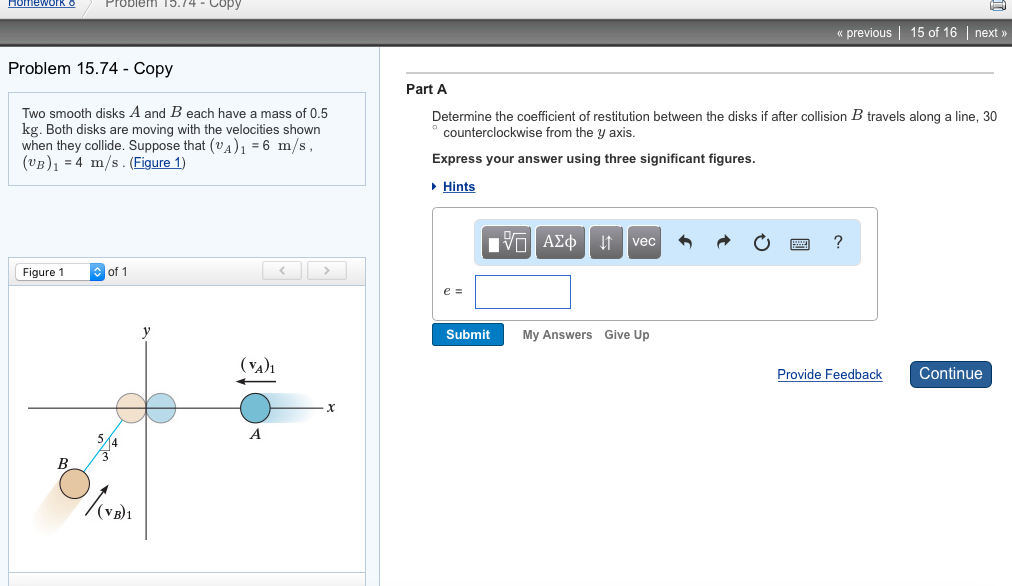Open the Provide Feedback link

pos(829,374)
